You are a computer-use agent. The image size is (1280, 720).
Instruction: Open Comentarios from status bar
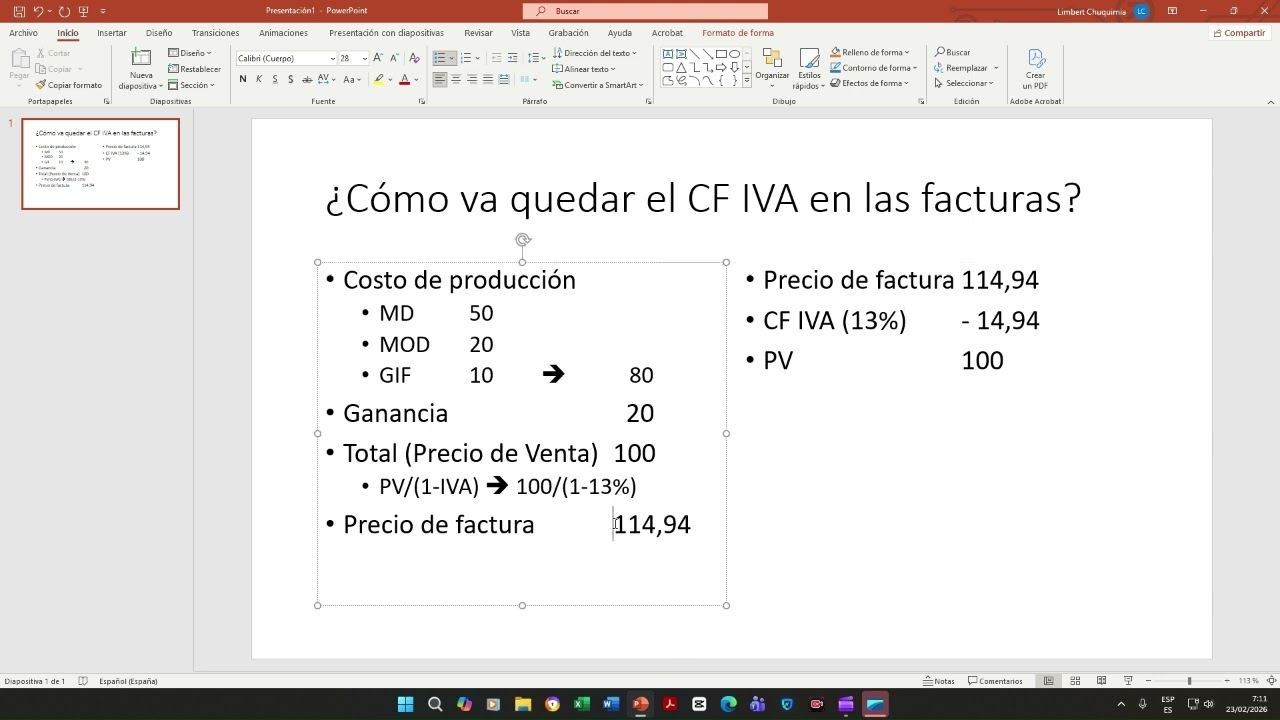[x=995, y=681]
